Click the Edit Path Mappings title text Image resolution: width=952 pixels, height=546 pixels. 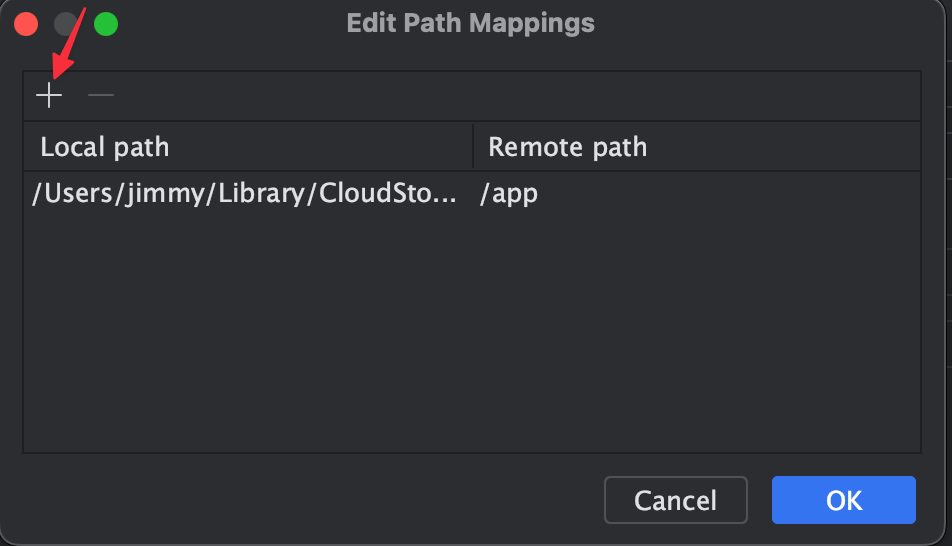[x=470, y=23]
